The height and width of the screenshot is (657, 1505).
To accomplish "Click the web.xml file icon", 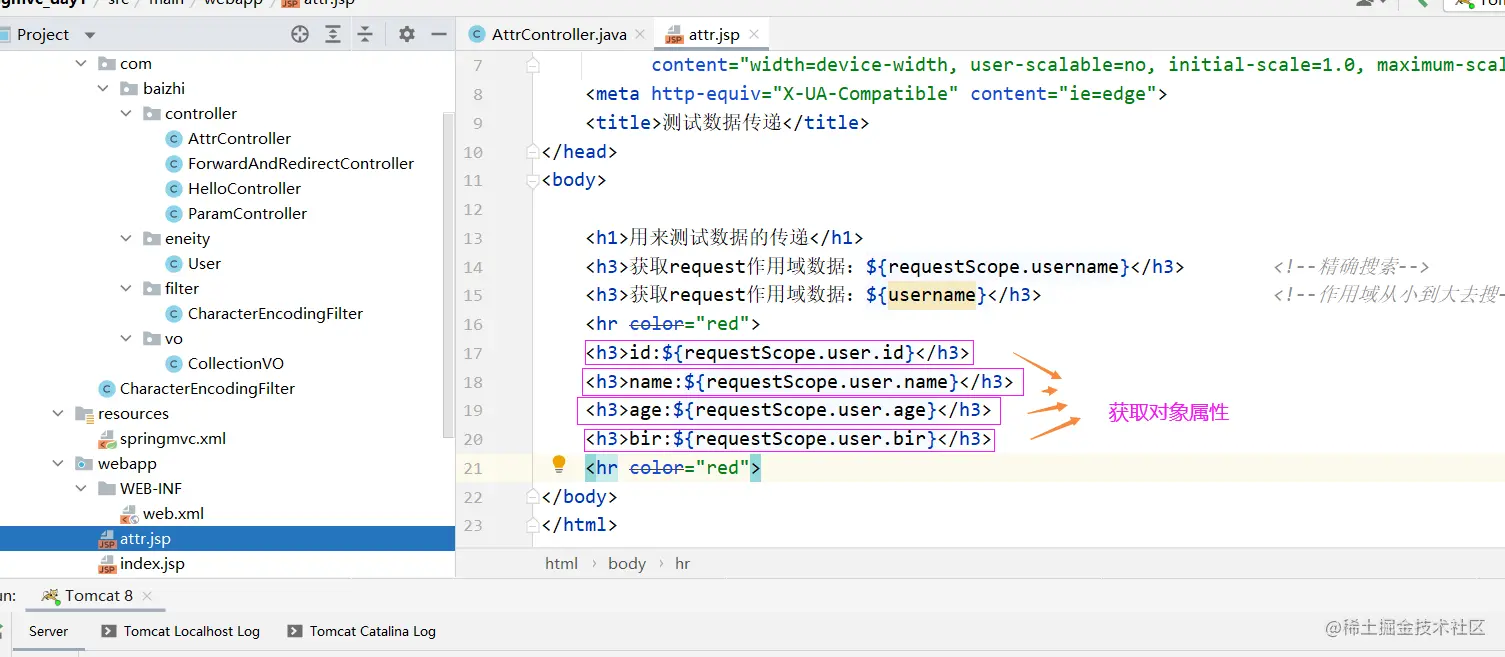I will coord(129,513).
